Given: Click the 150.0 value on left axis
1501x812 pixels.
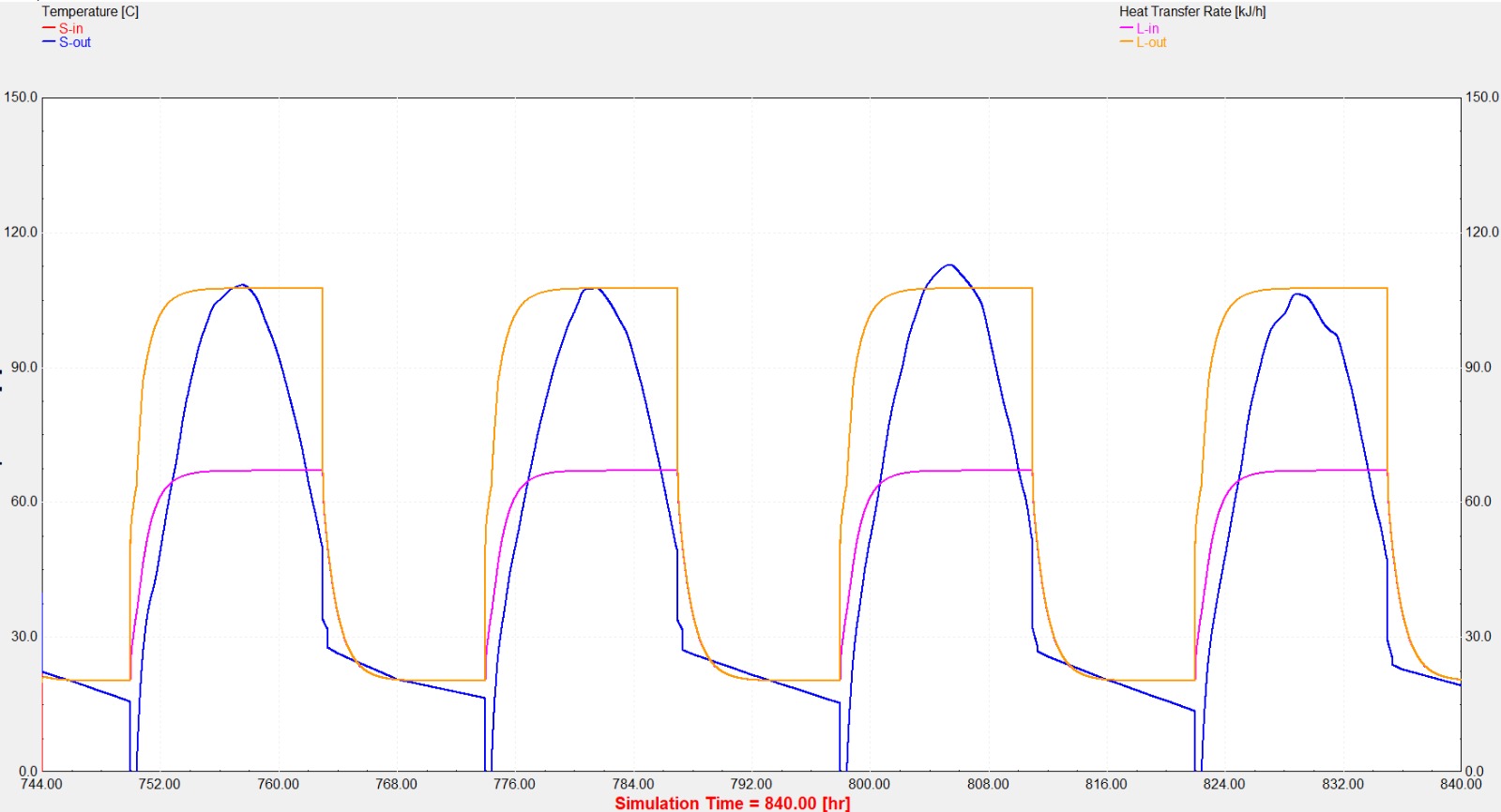Looking at the screenshot, I should coord(21,98).
